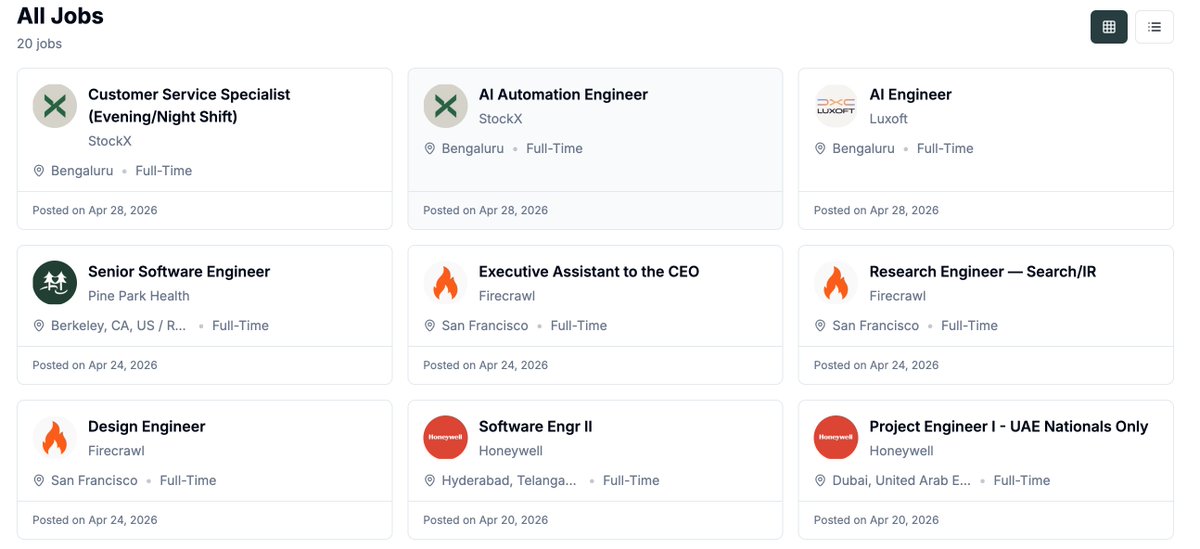Screen dimensions: 1200x549
Task: Open Research Engineer — Search/IR job
Action: [x=983, y=272]
